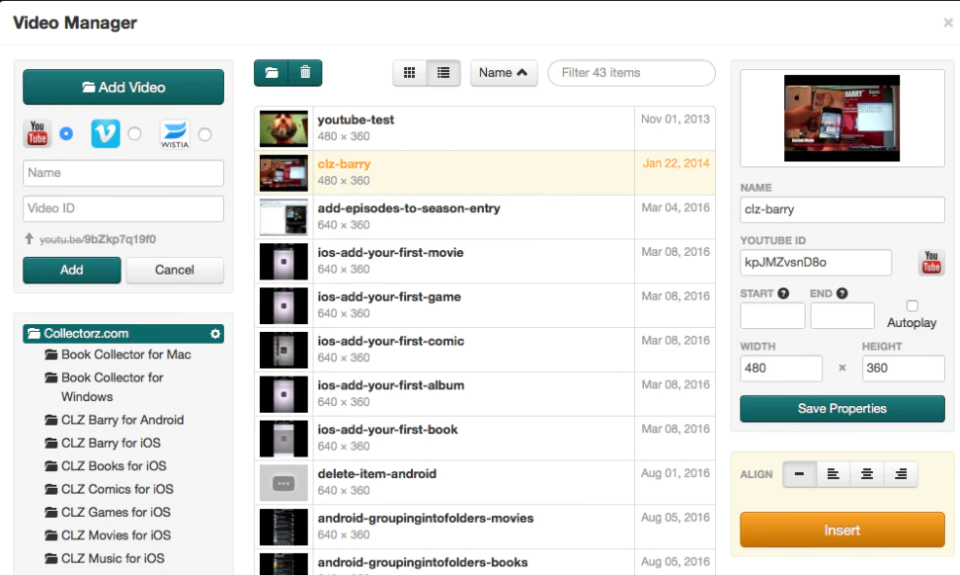Switch to list view icon
Screen dimensions: 960x575
pos(443,73)
